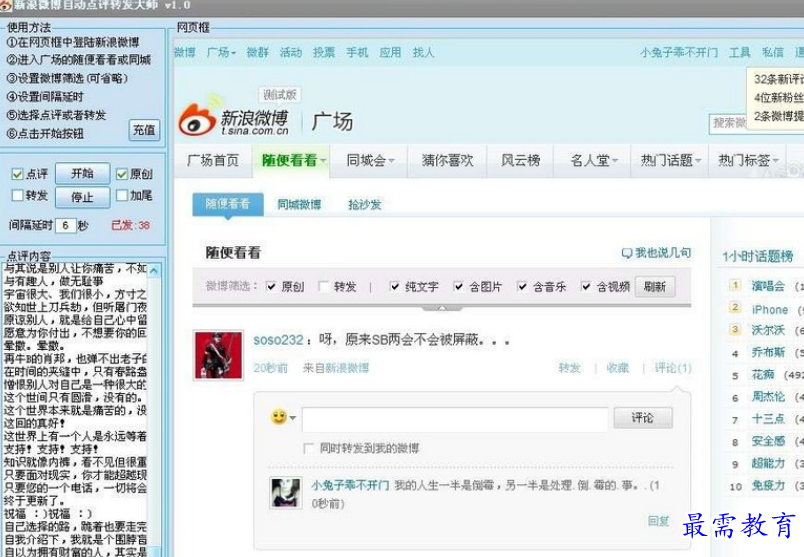Switch to the 抢沙发 sub-tab
The height and width of the screenshot is (557, 804).
coord(365,205)
